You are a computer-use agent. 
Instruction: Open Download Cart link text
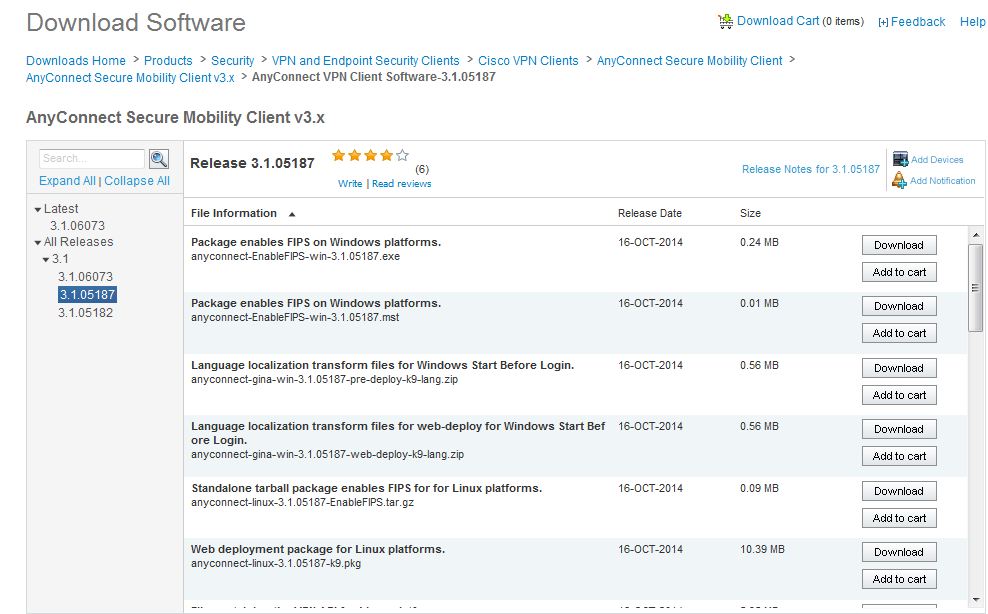778,21
